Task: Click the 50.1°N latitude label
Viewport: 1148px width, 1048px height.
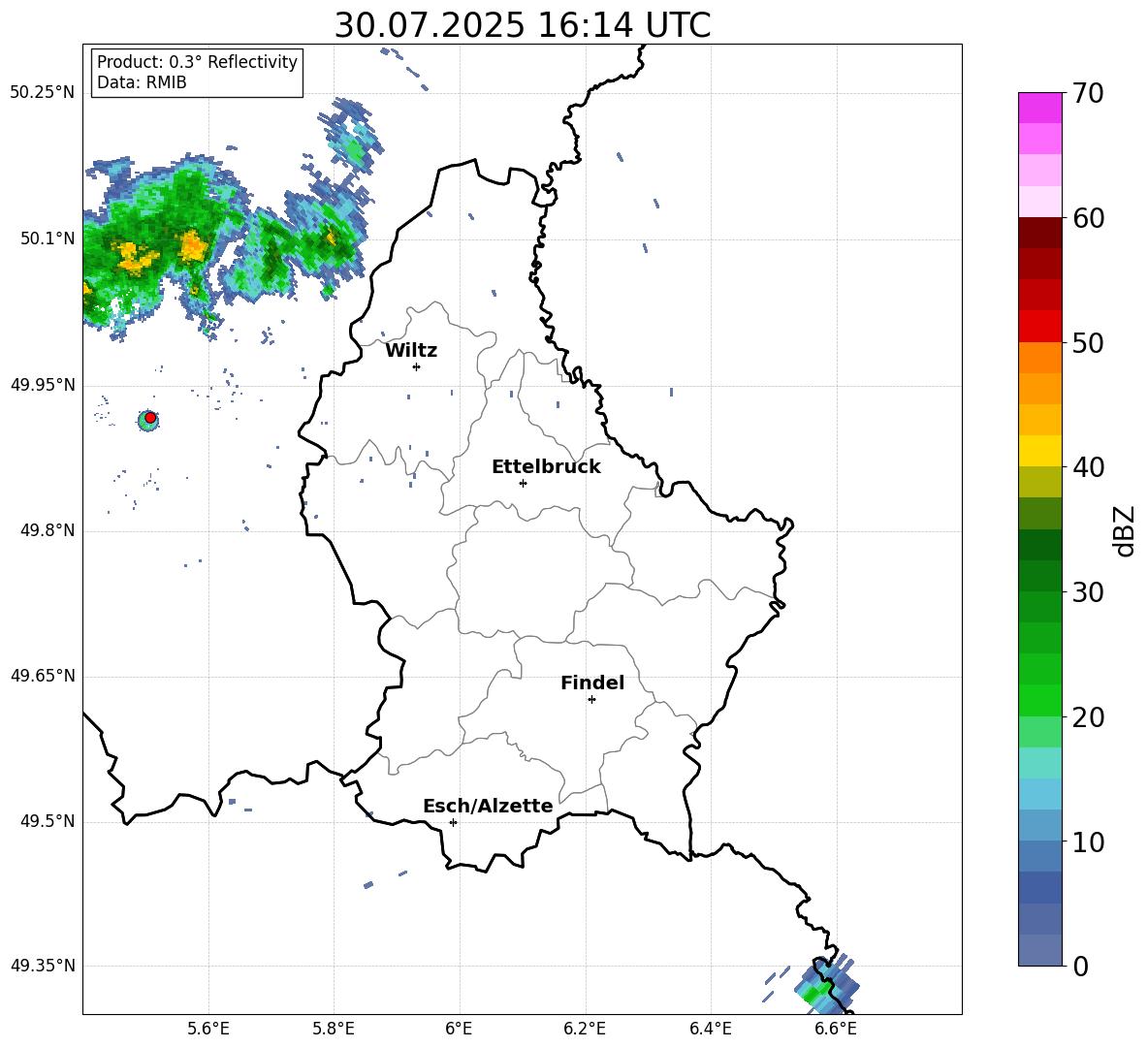Action: [x=48, y=238]
